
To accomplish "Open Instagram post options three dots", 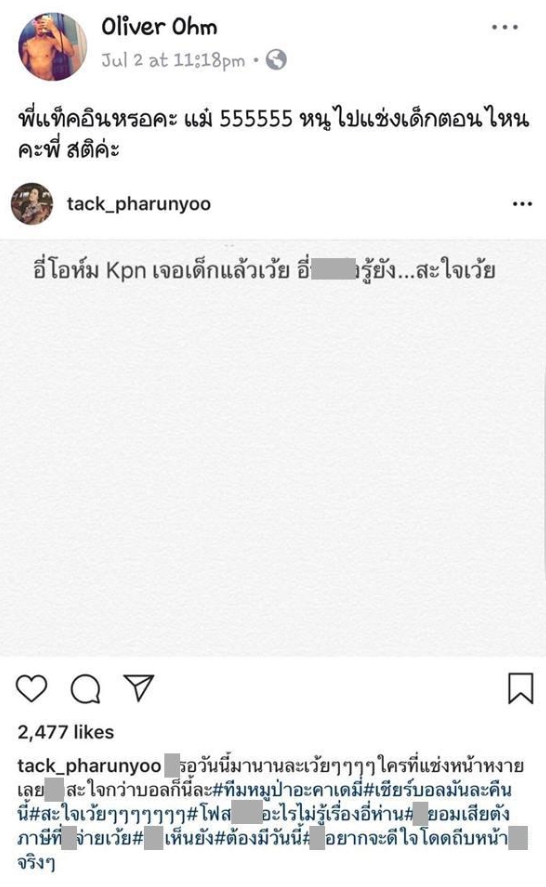I will point(522,204).
